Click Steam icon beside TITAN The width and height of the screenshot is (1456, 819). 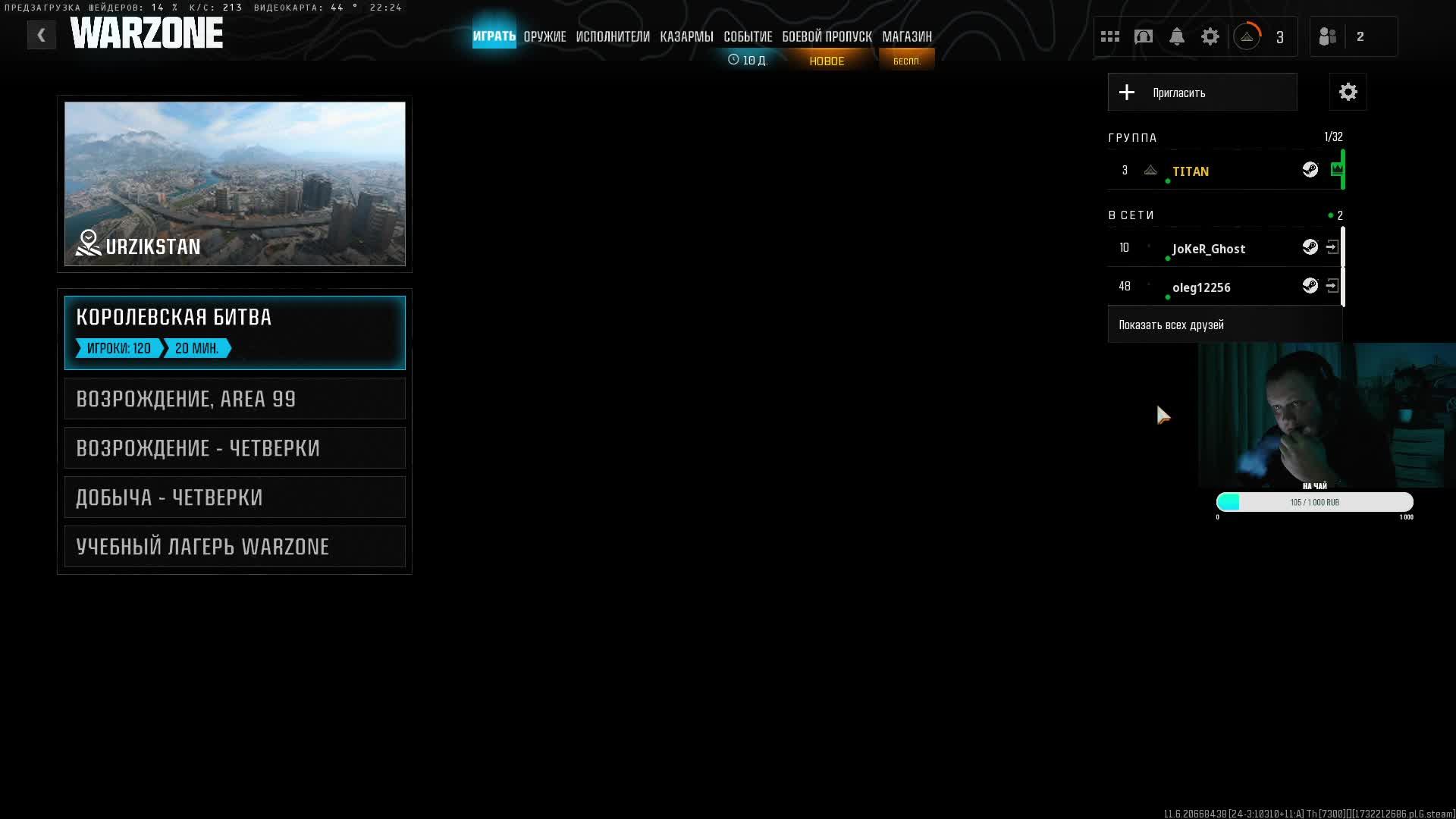pyautogui.click(x=1310, y=170)
